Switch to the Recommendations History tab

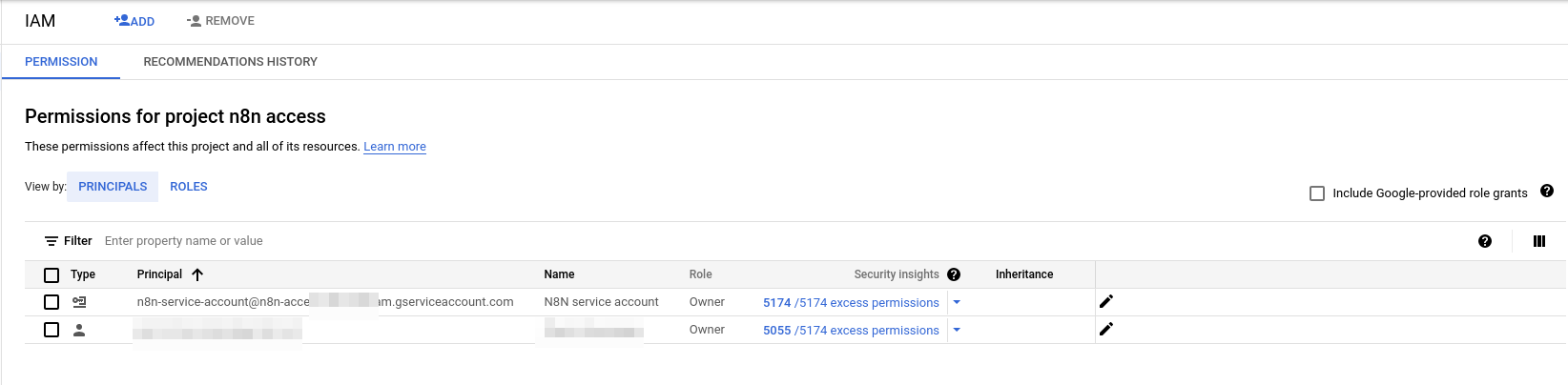(230, 62)
